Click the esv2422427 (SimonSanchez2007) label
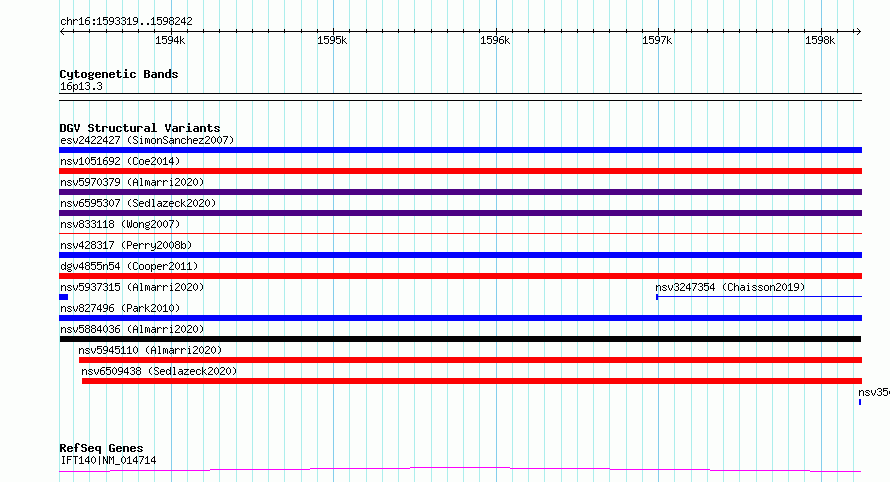890x482 pixels. 147,140
